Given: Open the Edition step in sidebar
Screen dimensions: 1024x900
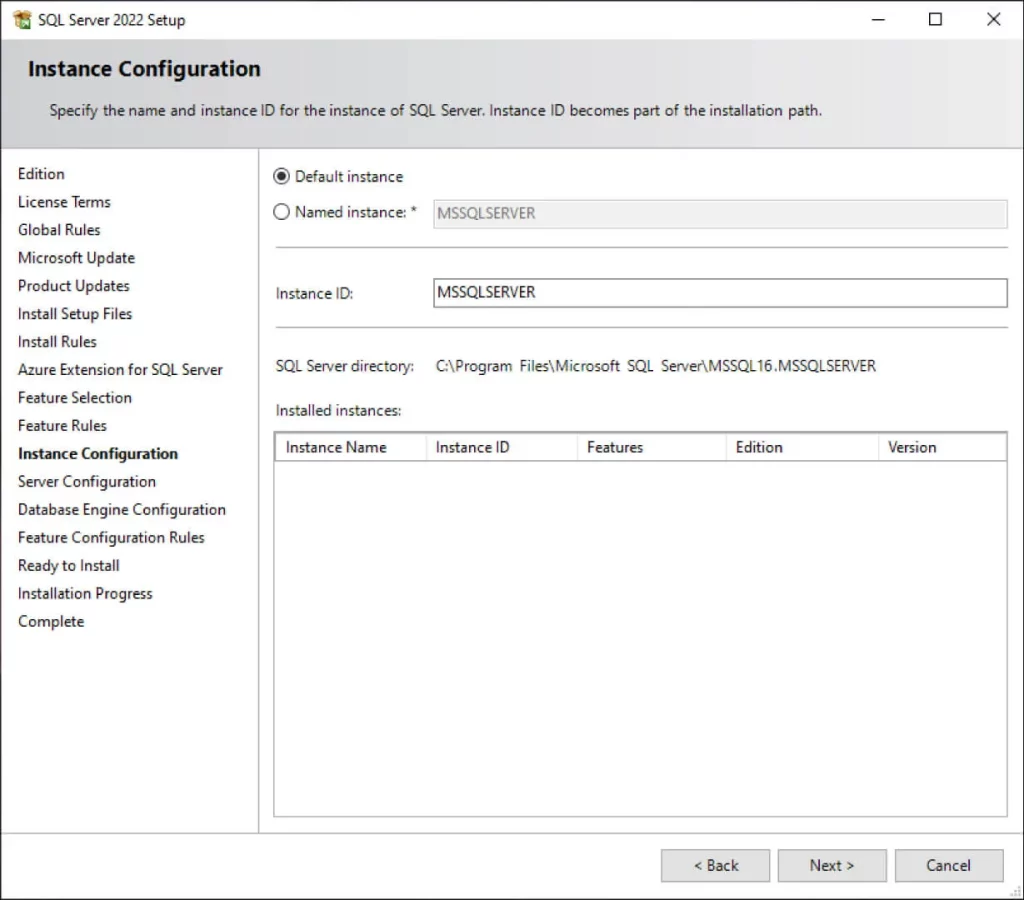Looking at the screenshot, I should click(41, 173).
